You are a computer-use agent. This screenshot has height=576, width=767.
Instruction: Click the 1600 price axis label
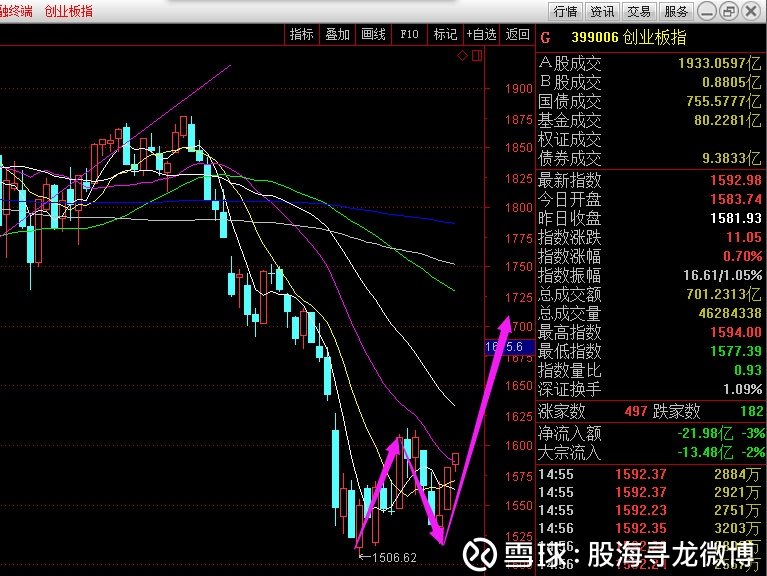coord(519,446)
